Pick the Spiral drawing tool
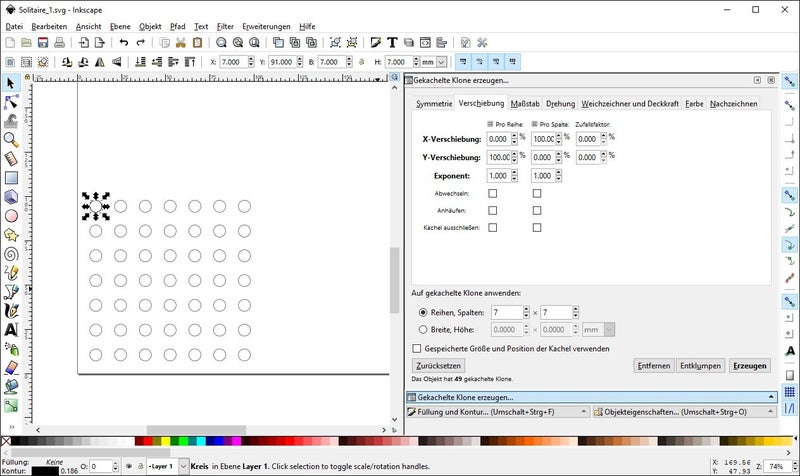Viewport: 800px width, 476px height. tap(11, 254)
